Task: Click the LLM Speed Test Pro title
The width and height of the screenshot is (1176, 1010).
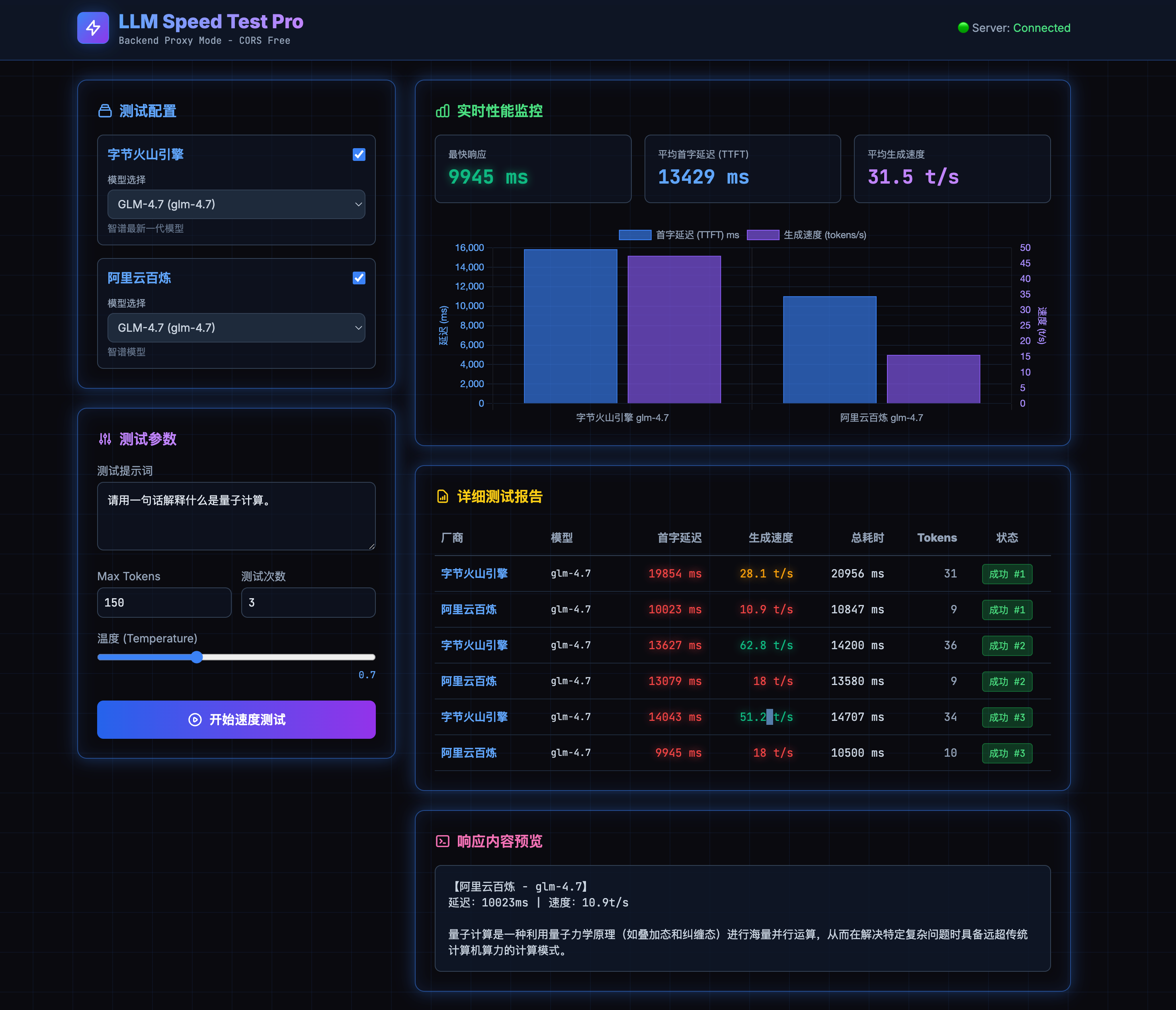Action: point(211,22)
